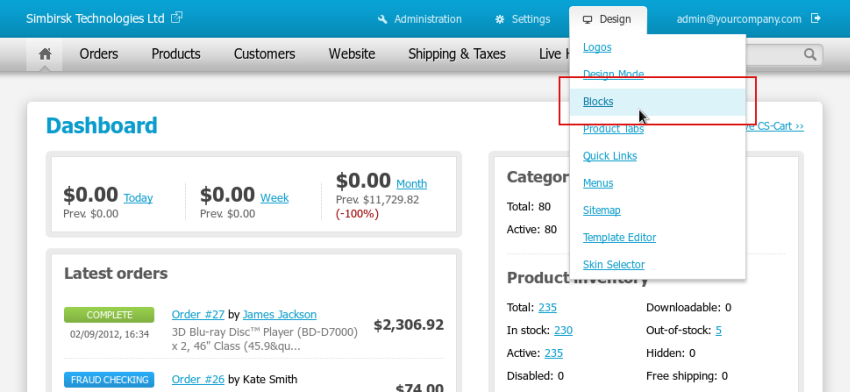850x392 pixels.
Task: Click the Downloadable: 0 entry
Action: pos(688,307)
